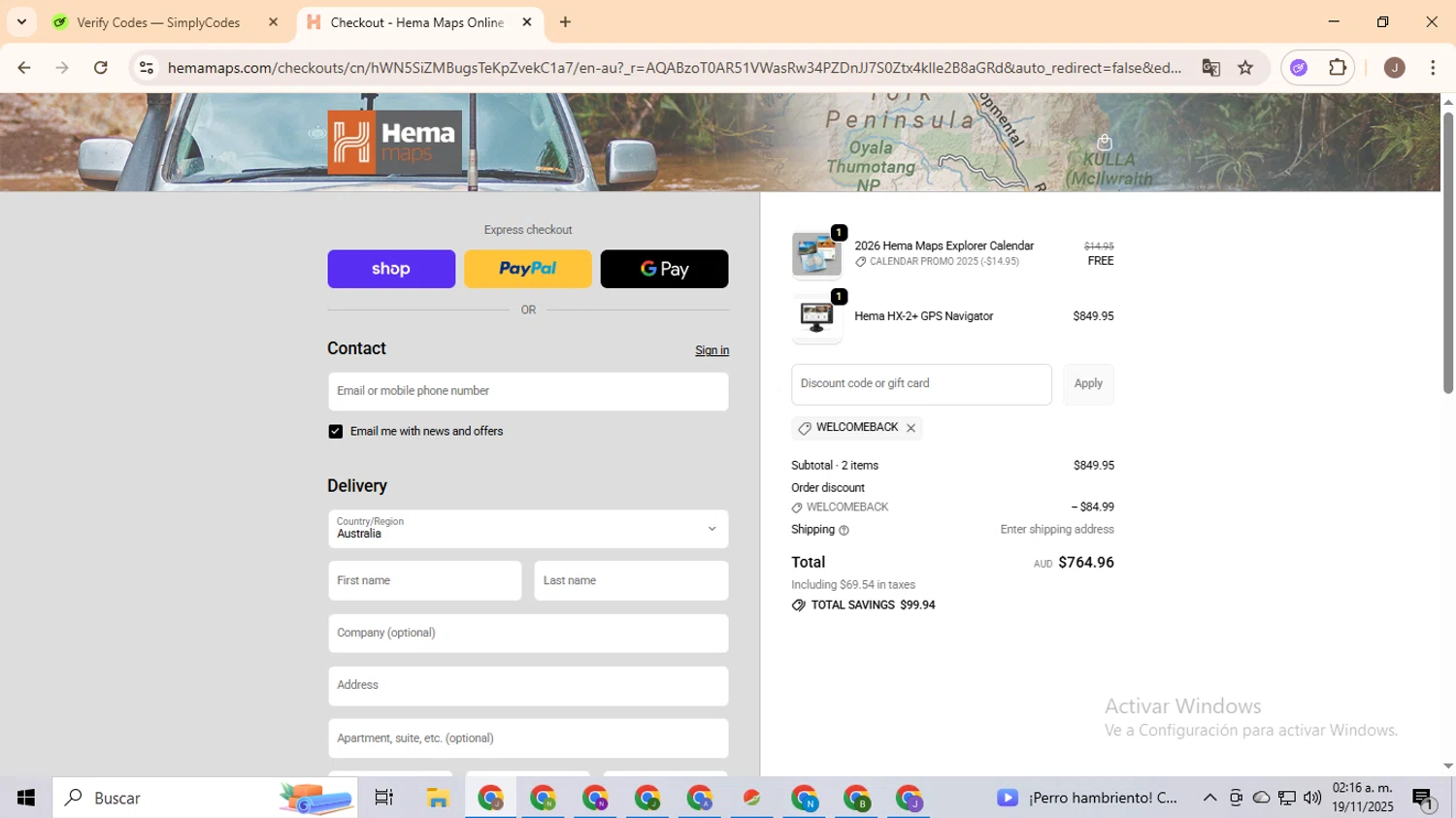
Task: Click the browser address bar URL
Action: coord(674,68)
